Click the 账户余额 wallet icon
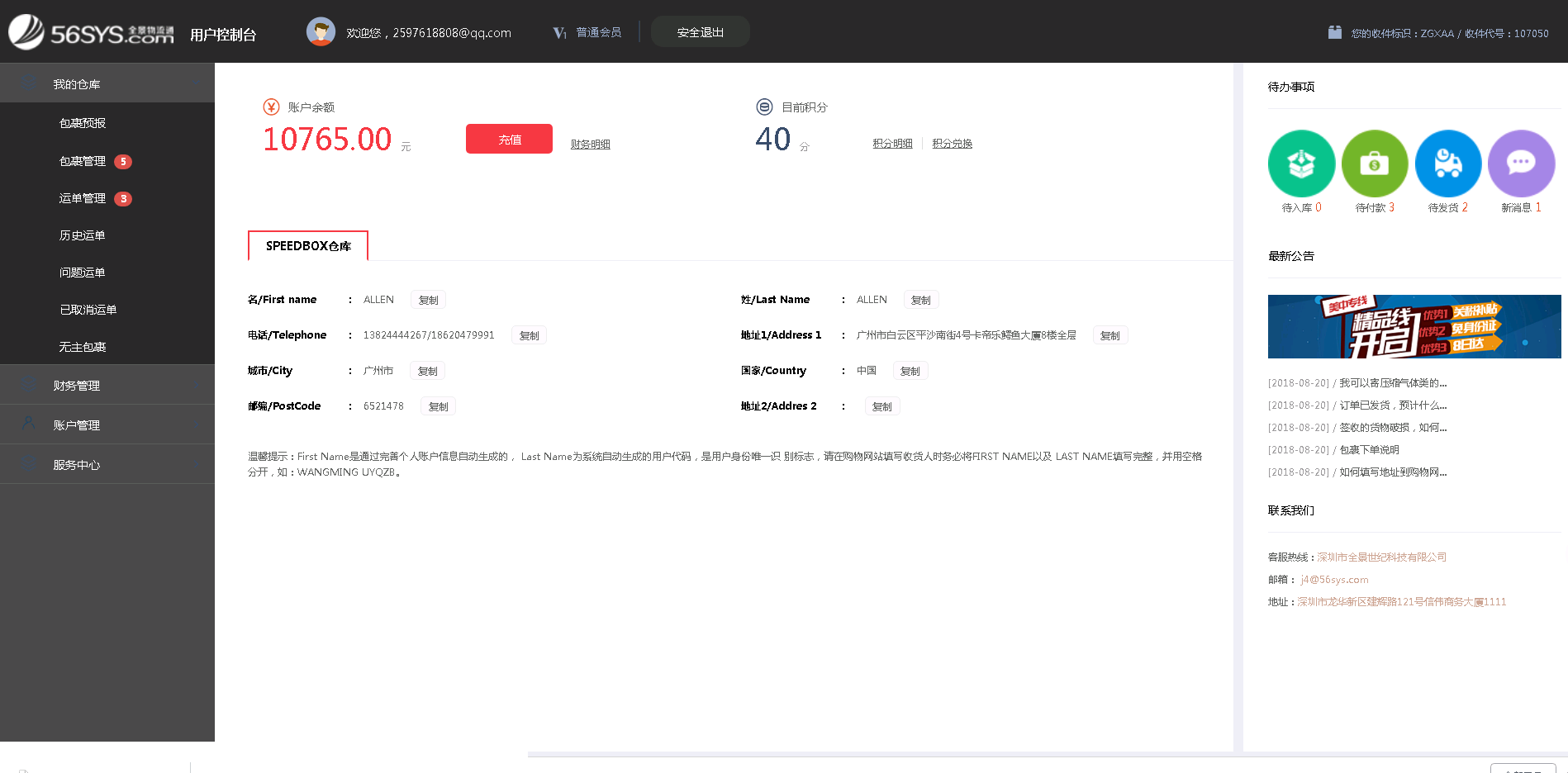 [x=269, y=107]
